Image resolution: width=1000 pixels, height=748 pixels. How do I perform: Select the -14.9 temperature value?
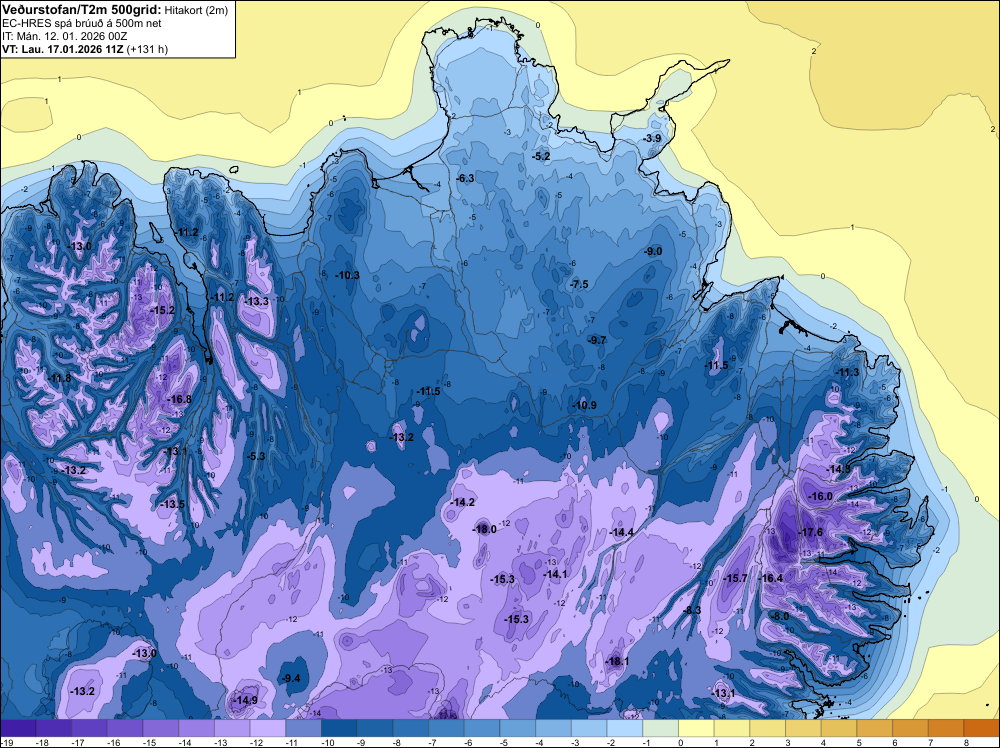(246, 700)
